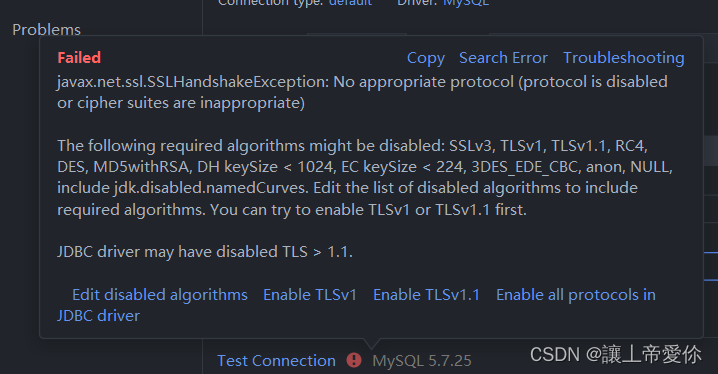Open the Connection type default dropdown
The height and width of the screenshot is (374, 718).
pyautogui.click(x=350, y=3)
